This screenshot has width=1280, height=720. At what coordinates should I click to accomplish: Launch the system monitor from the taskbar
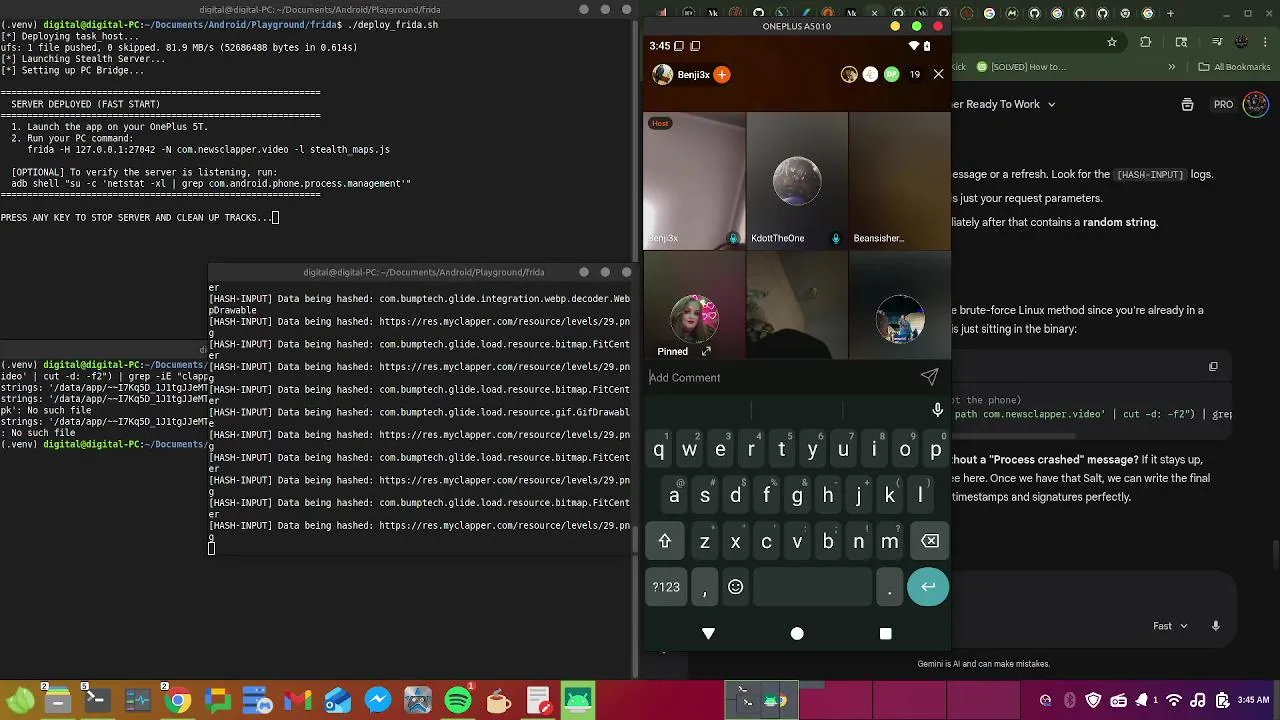[x=137, y=701]
